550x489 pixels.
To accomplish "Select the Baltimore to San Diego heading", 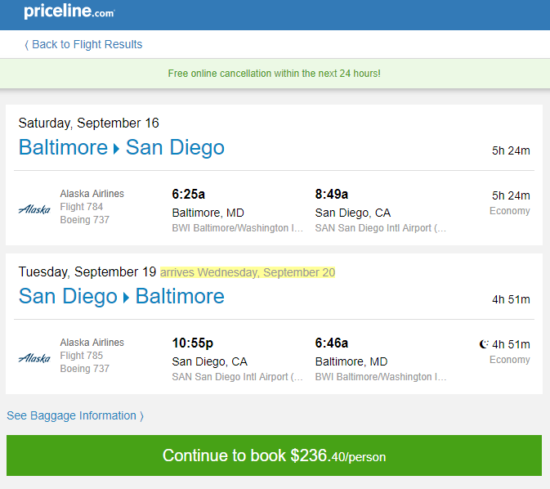I will pyautogui.click(x=121, y=147).
